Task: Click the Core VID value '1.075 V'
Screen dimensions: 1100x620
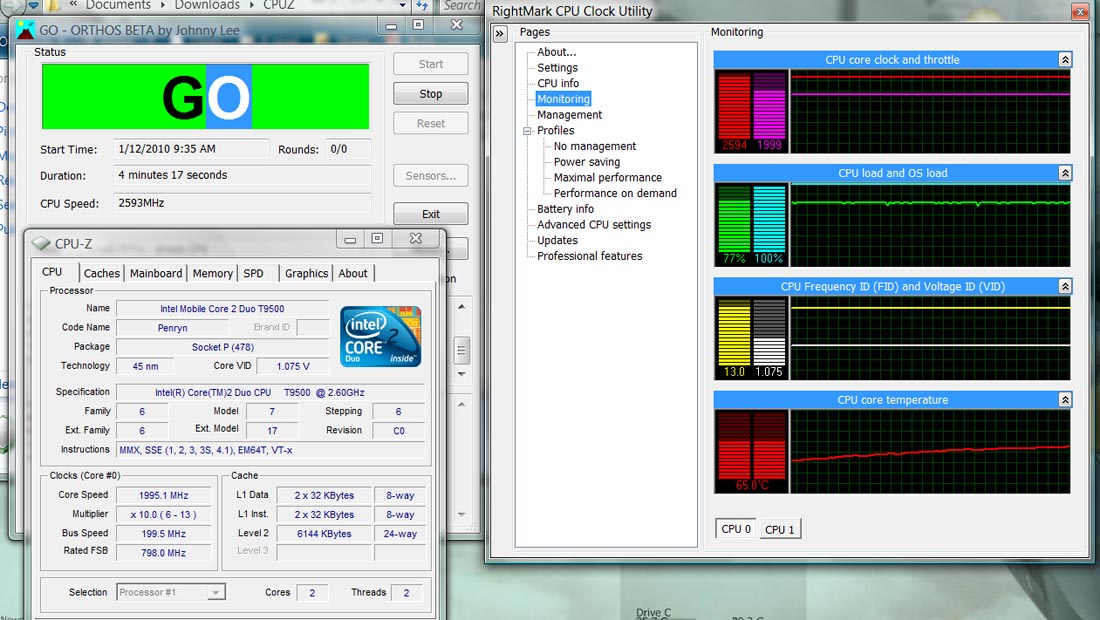Action: [x=293, y=366]
